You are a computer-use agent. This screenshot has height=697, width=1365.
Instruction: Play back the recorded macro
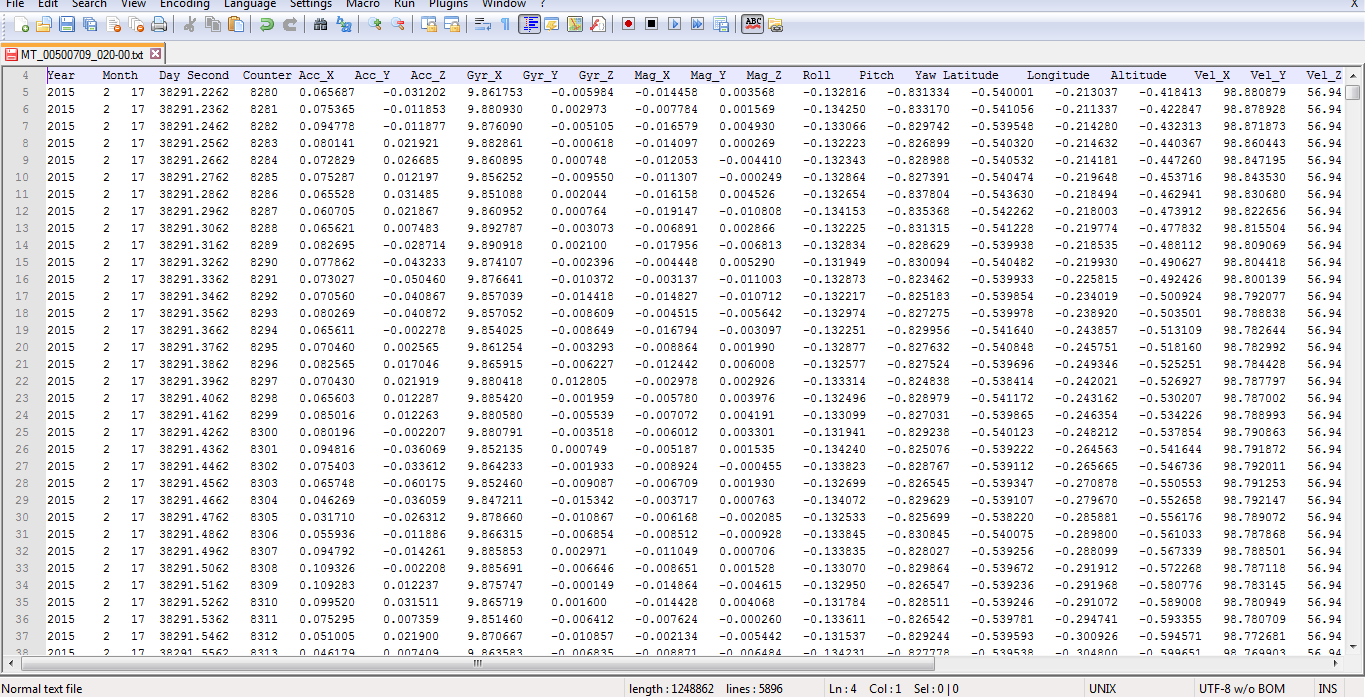674,24
